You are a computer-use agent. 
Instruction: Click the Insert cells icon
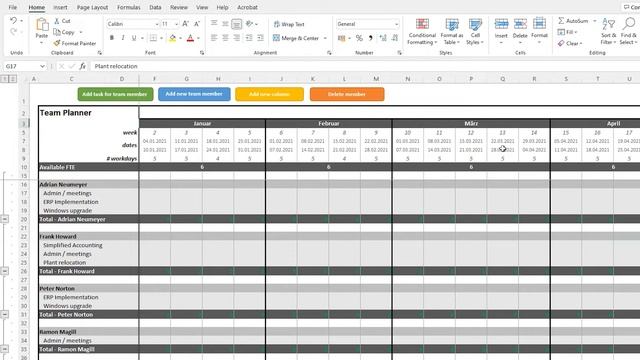click(x=501, y=24)
